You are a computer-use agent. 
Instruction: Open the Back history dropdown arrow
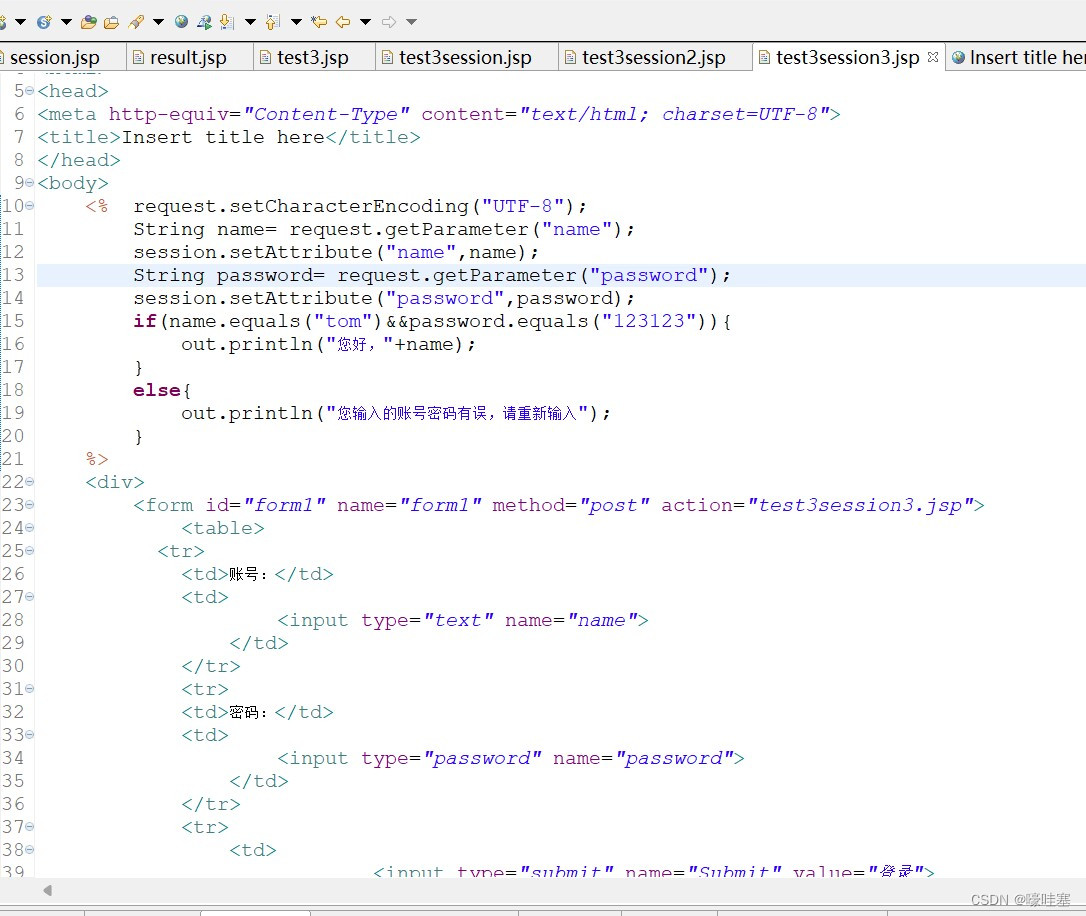366,22
